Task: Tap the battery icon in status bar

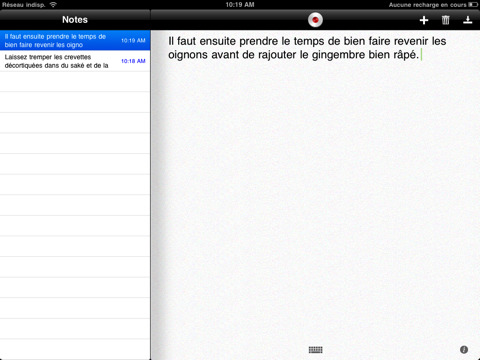Action: click(x=473, y=5)
